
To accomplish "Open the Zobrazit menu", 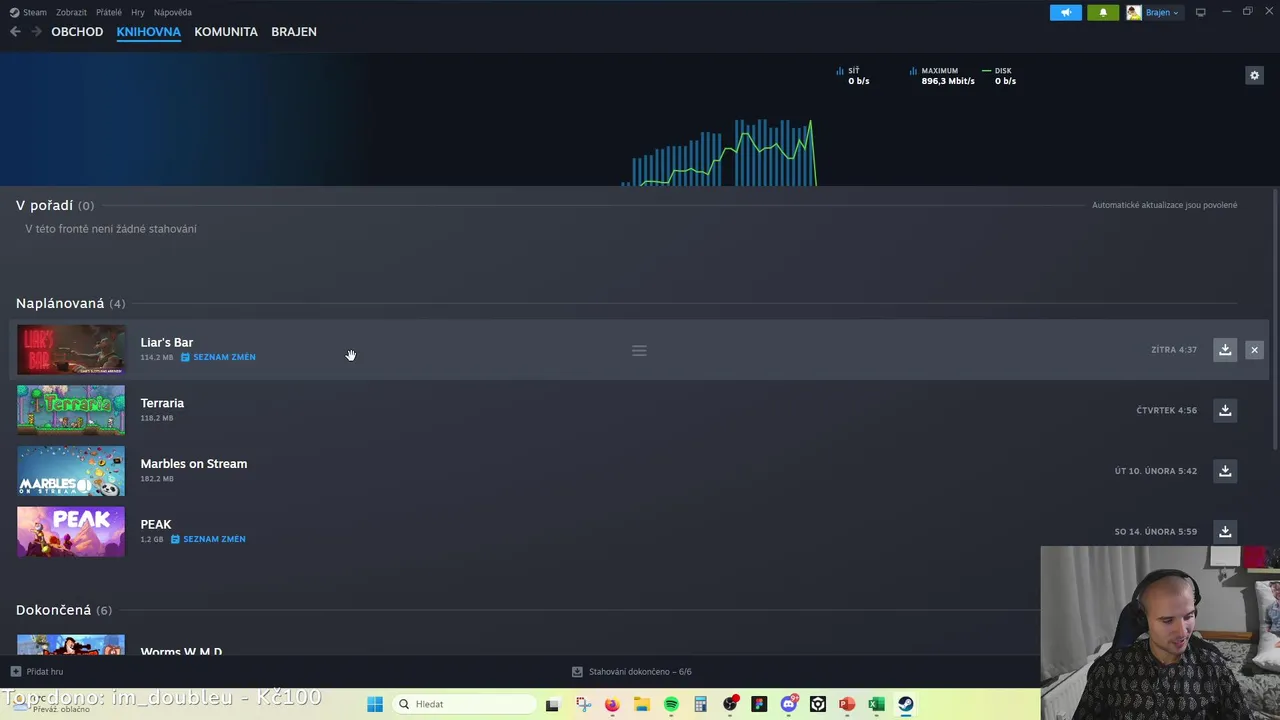I will 71,12.
